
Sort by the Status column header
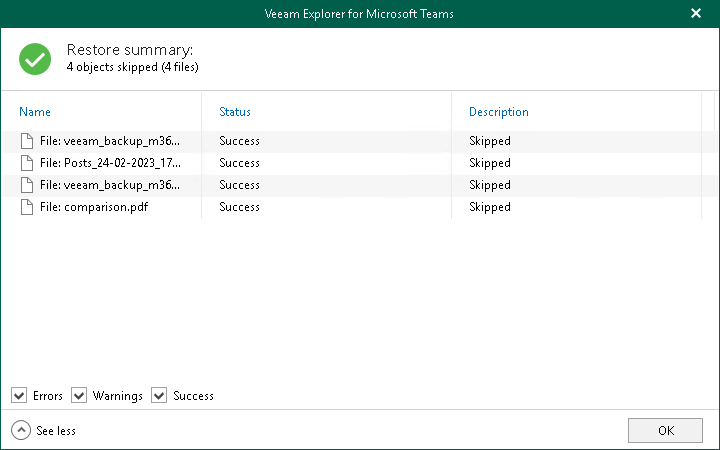(235, 112)
